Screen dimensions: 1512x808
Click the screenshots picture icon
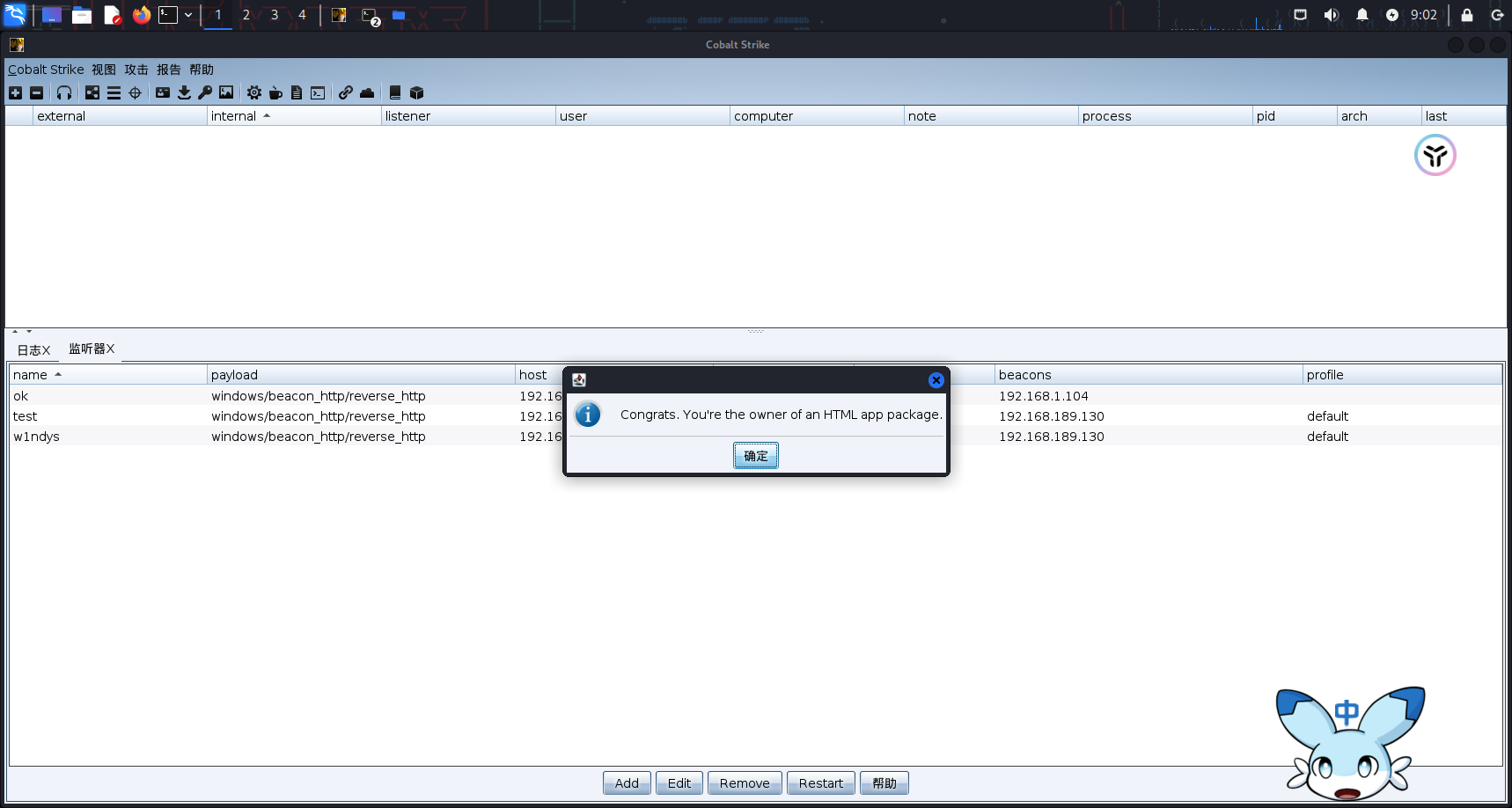(226, 92)
